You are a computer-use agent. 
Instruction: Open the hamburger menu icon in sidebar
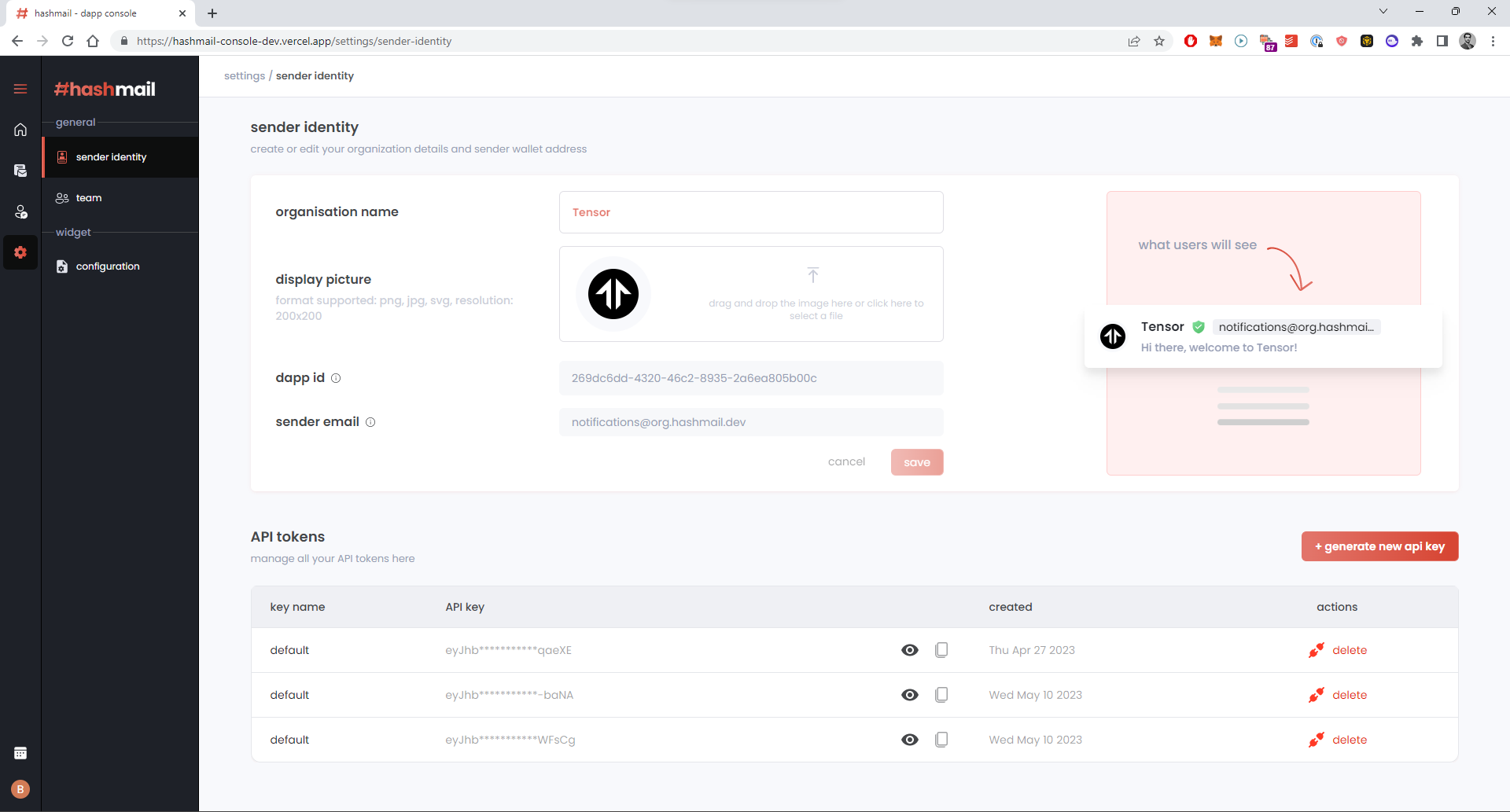click(x=20, y=89)
